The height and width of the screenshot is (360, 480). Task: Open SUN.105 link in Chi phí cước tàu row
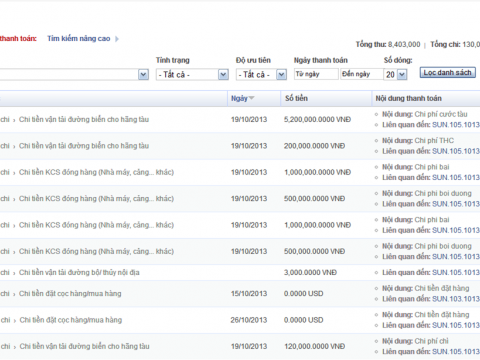456,125
